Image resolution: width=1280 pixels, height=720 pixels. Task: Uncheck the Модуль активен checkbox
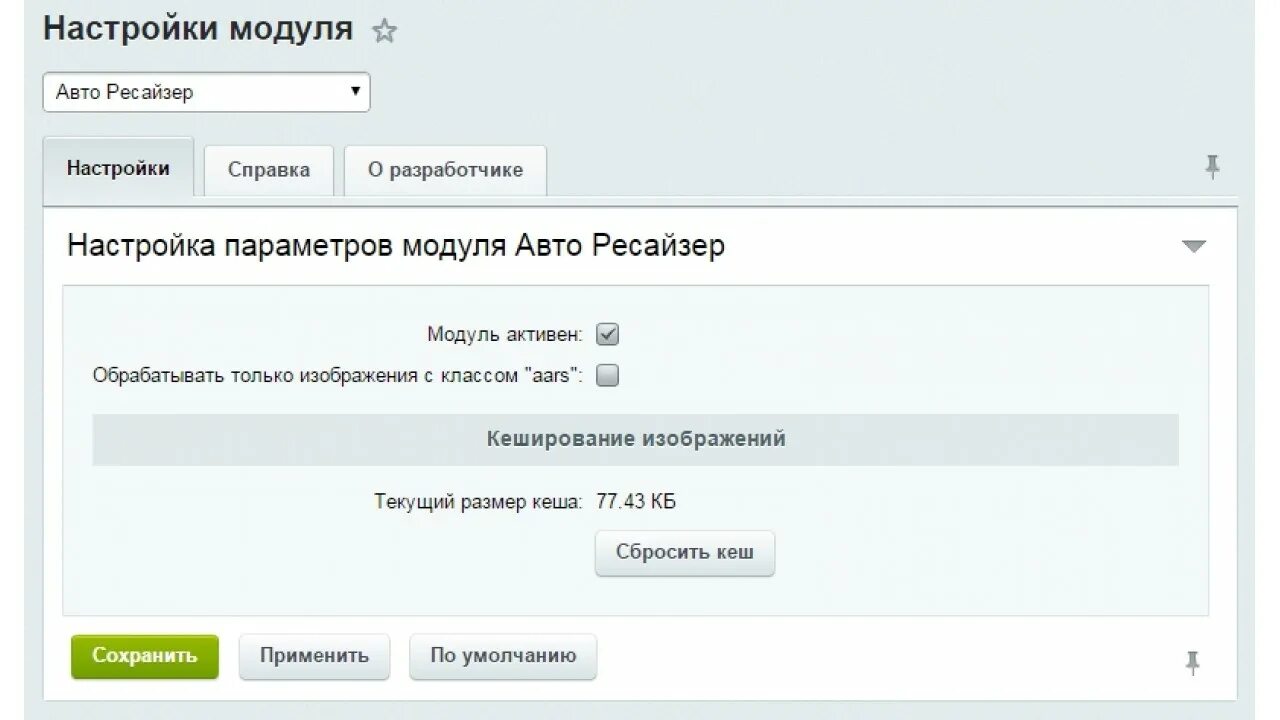click(607, 335)
